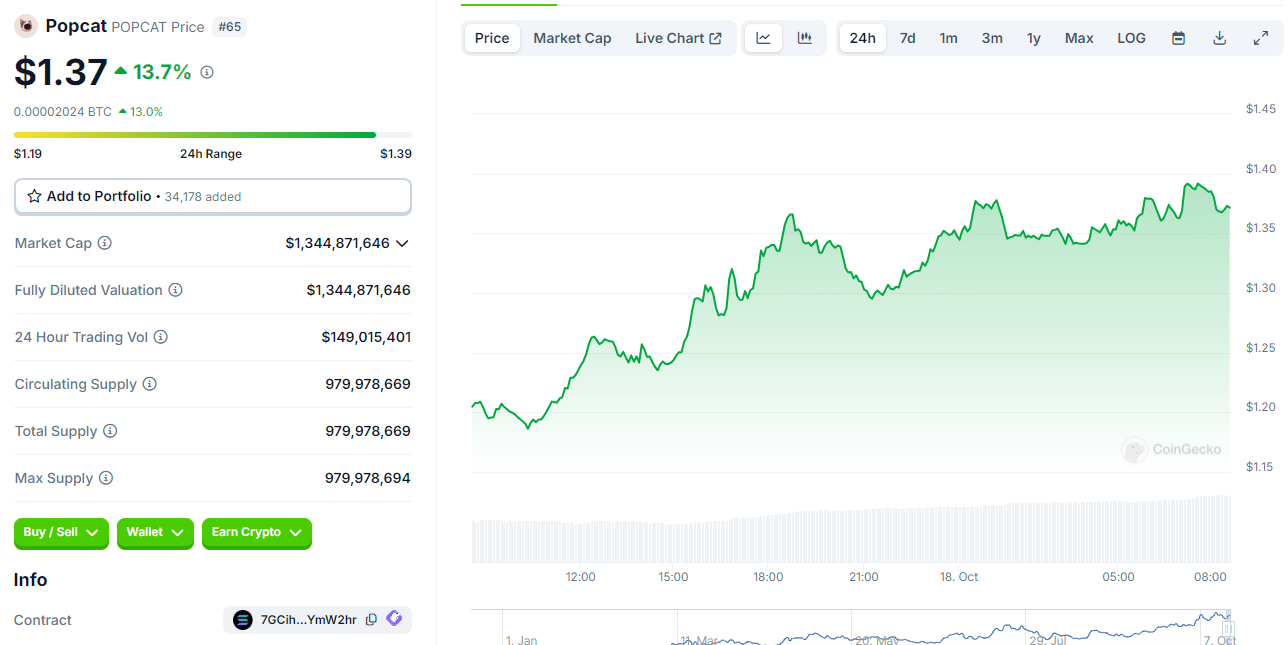Click the mini historical overview chart
The height and width of the screenshot is (645, 1288).
point(851,627)
